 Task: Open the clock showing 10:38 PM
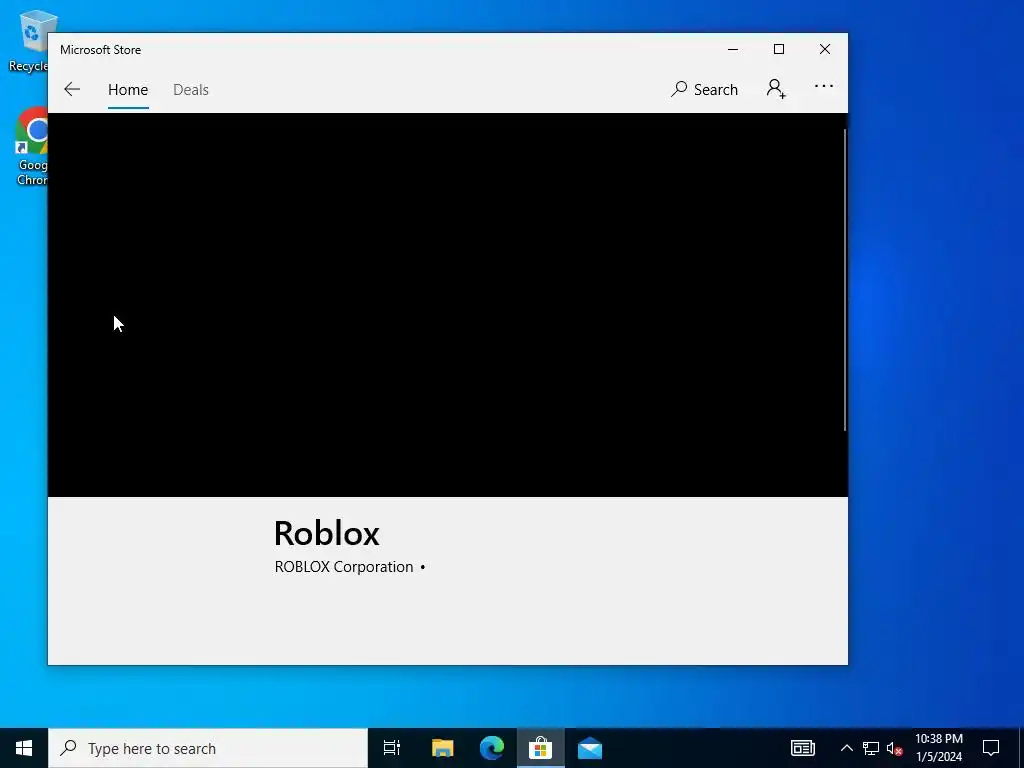[x=938, y=748]
